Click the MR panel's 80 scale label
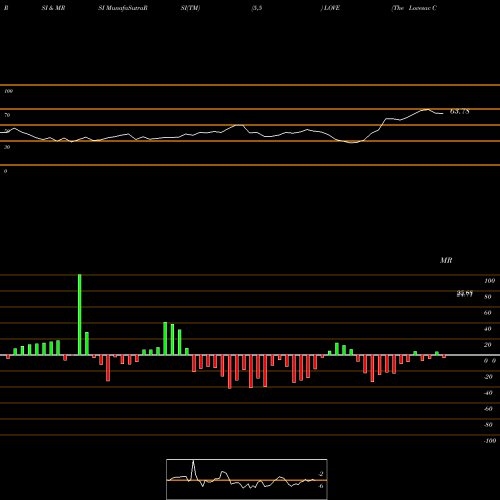Viewport: 500px width, 500px height. pos(488,297)
